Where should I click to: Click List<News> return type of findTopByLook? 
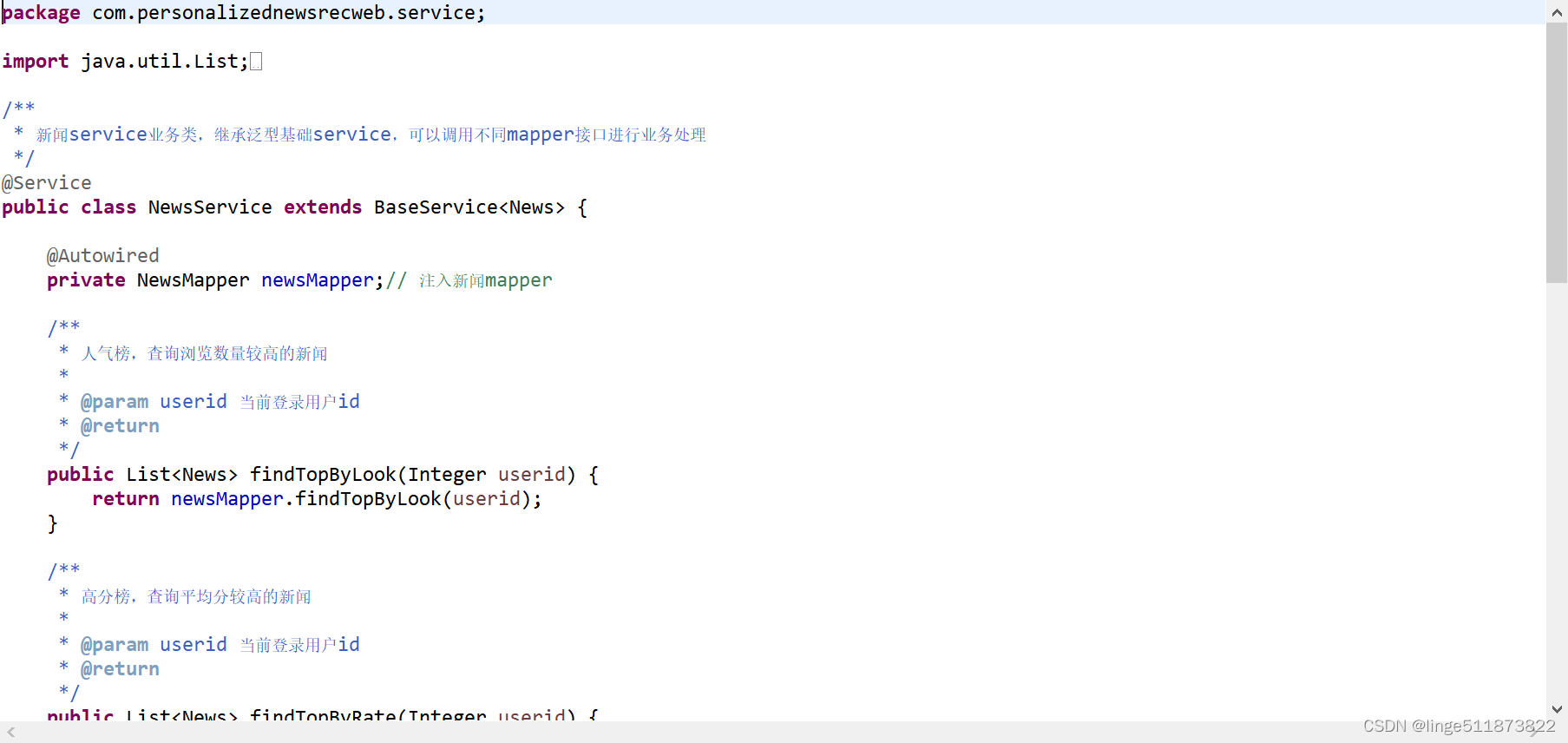click(x=182, y=475)
